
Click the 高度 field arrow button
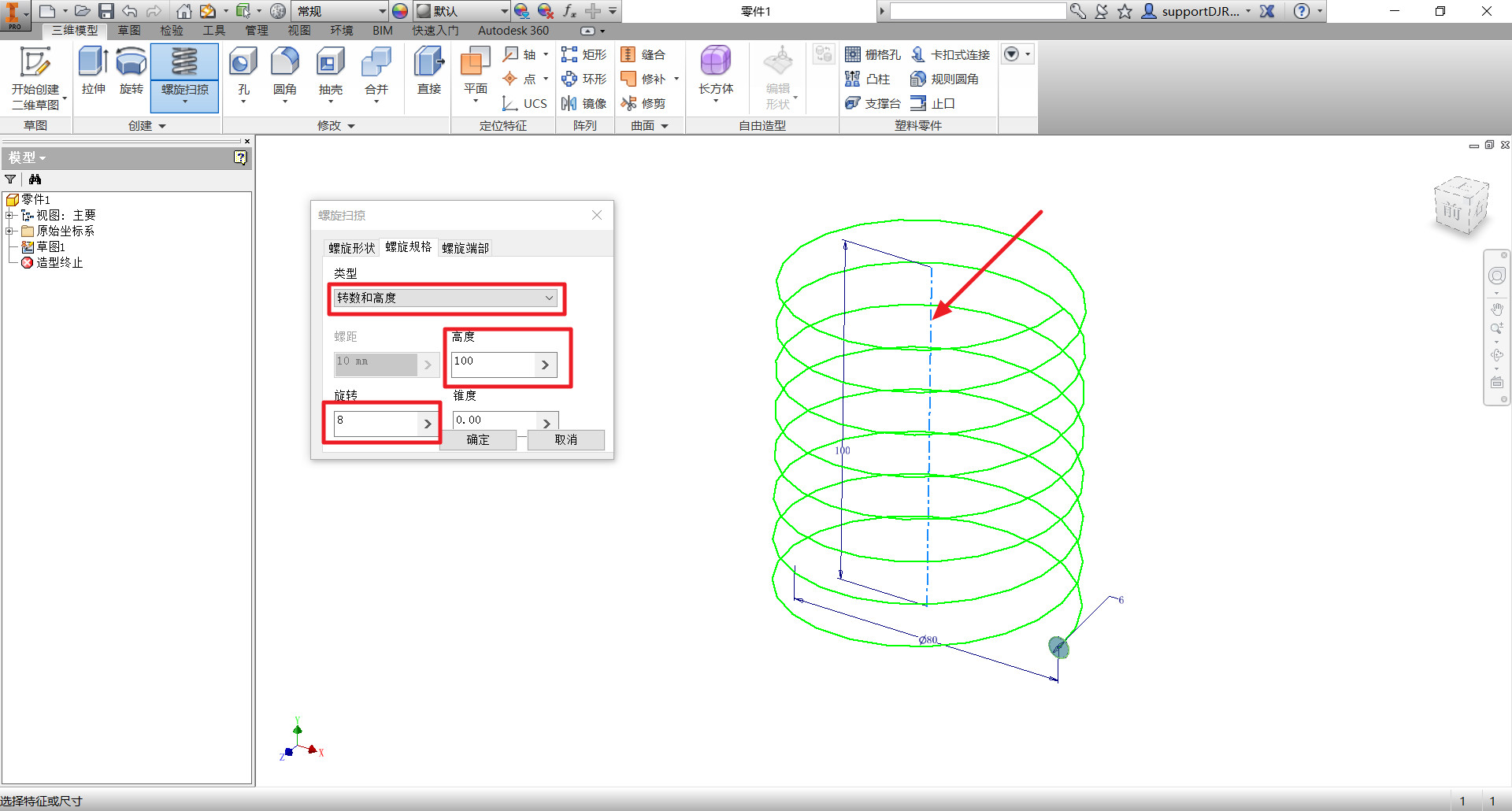tap(545, 365)
